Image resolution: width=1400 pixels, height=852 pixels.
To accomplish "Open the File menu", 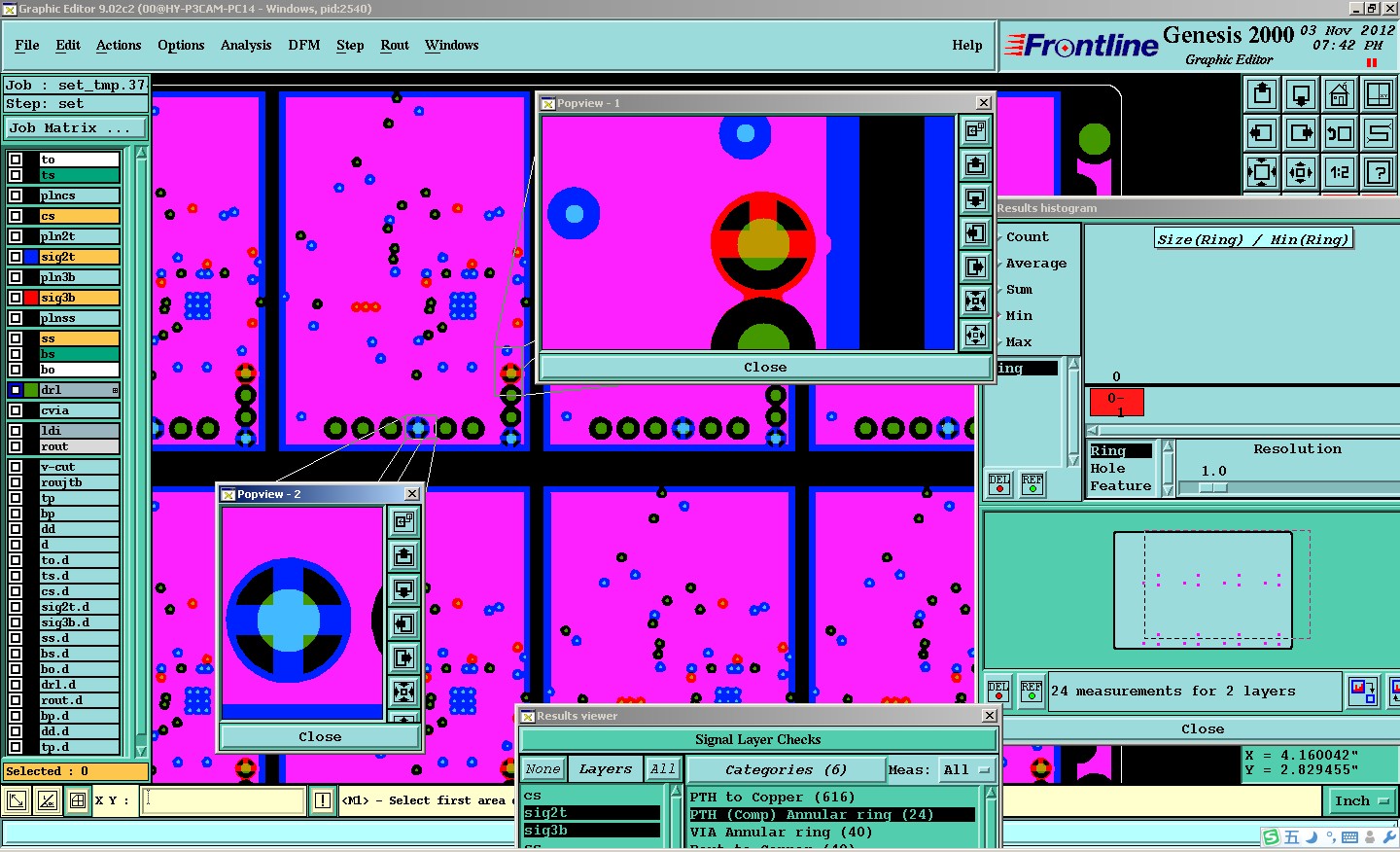I will click(27, 45).
